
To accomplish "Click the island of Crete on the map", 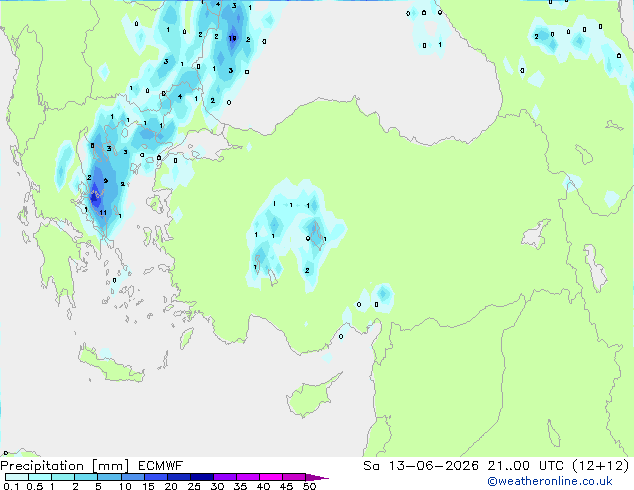I will pos(111,366).
